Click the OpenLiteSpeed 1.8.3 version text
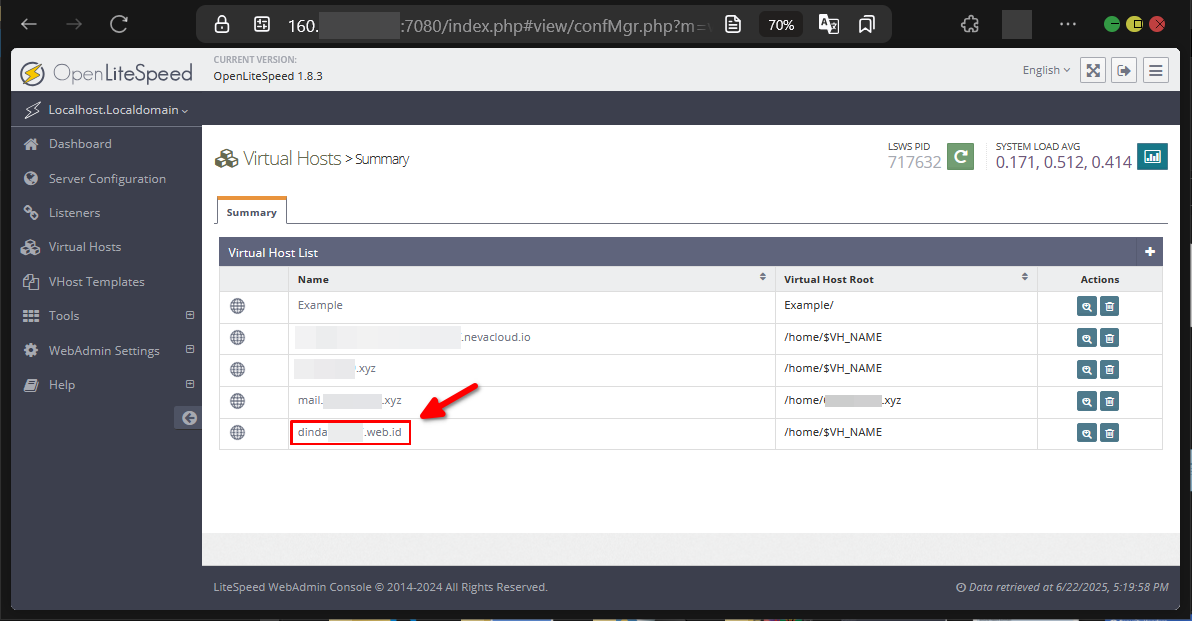 click(x=268, y=76)
